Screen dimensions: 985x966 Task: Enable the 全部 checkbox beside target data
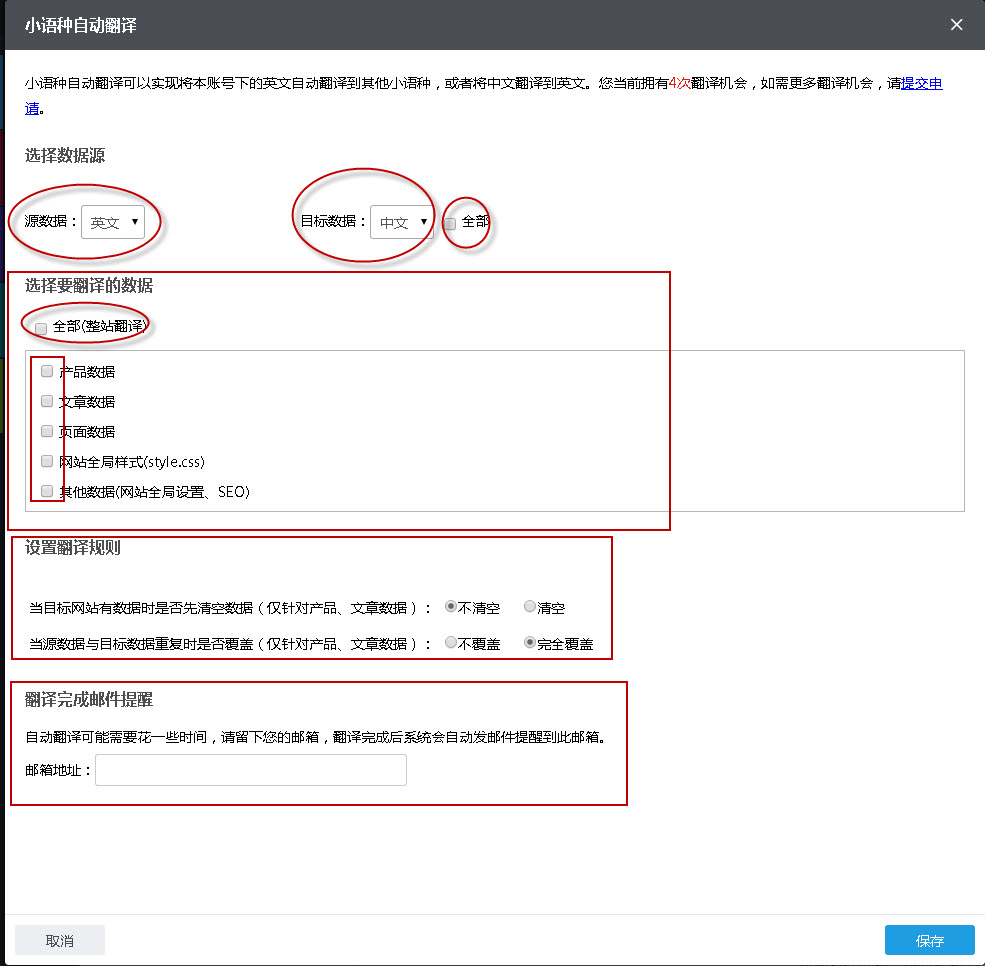pos(449,223)
